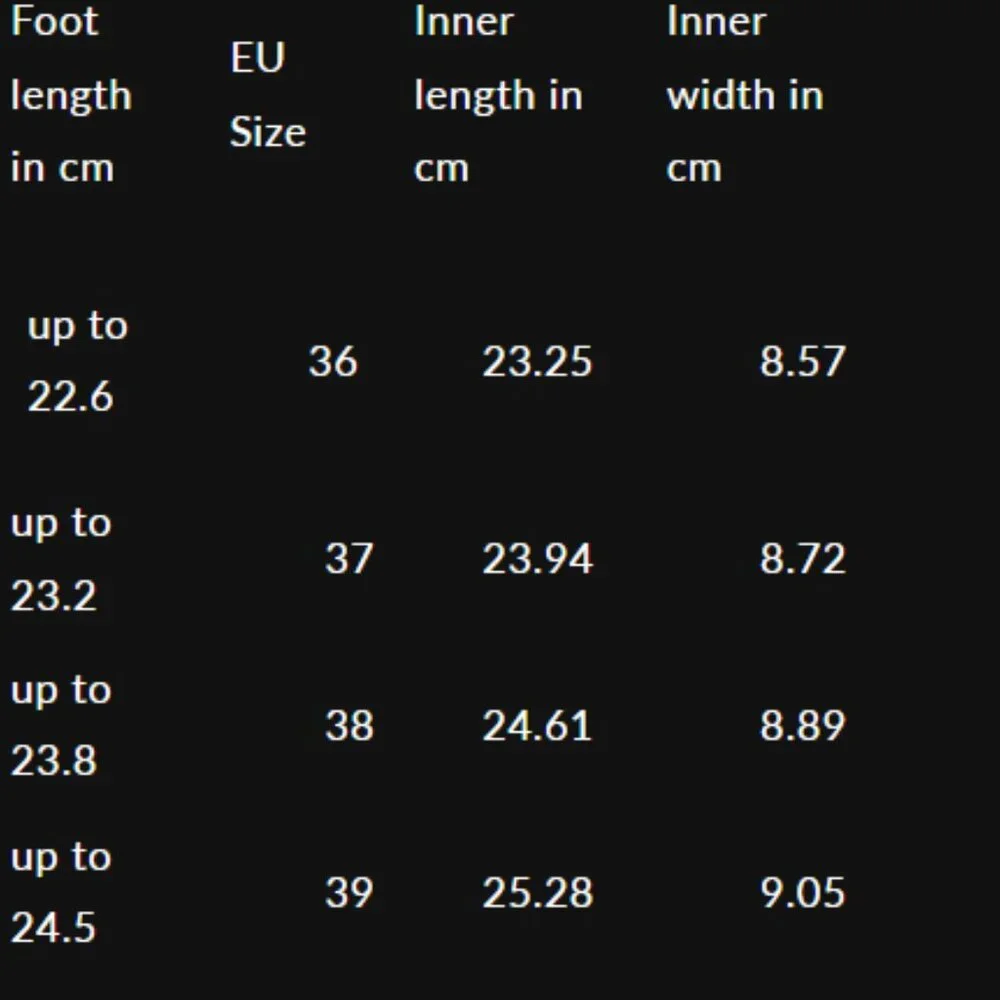Image resolution: width=1000 pixels, height=1000 pixels.
Task: Select the "up to 22.6" foot length cell
Action: (77, 361)
